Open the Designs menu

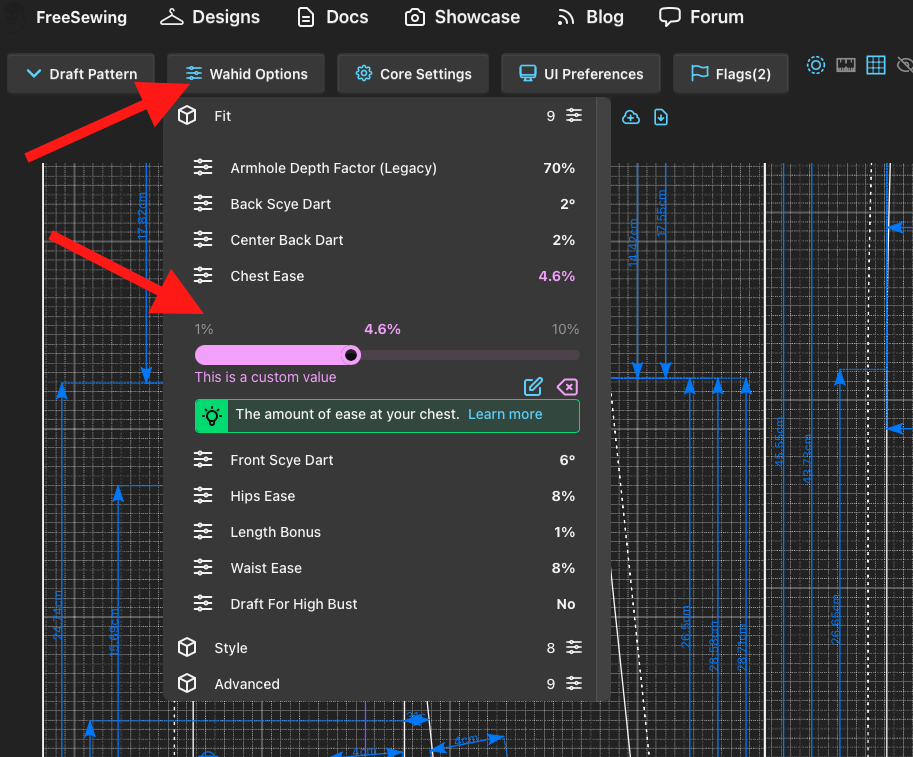click(x=210, y=17)
